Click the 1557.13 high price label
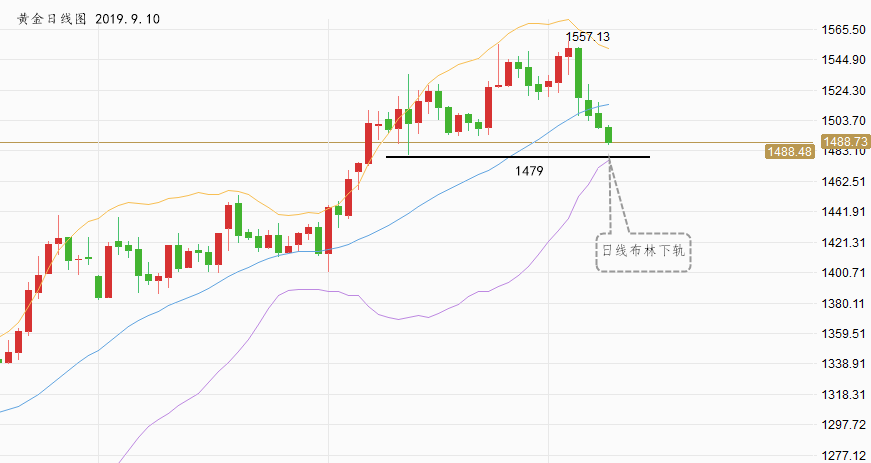Screen dimensions: 871x463 (588, 37)
